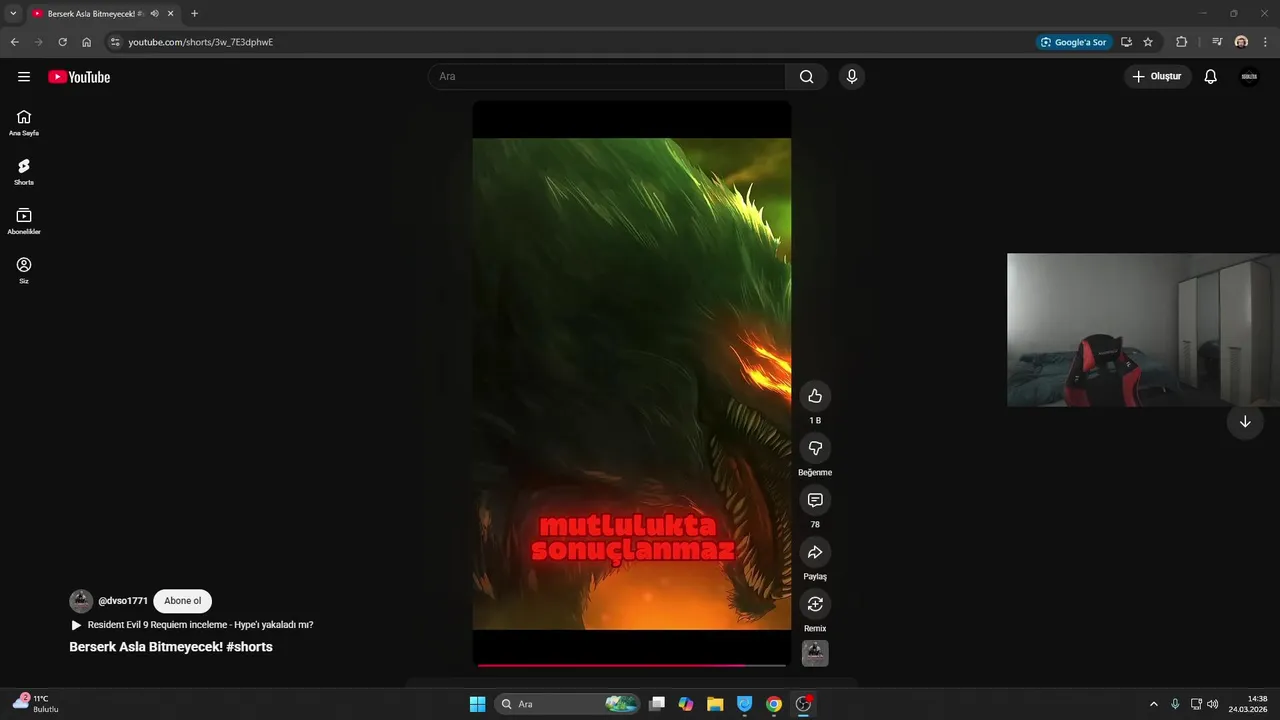Open Remix options for this Short
Screen dimensions: 1280x720
point(815,604)
